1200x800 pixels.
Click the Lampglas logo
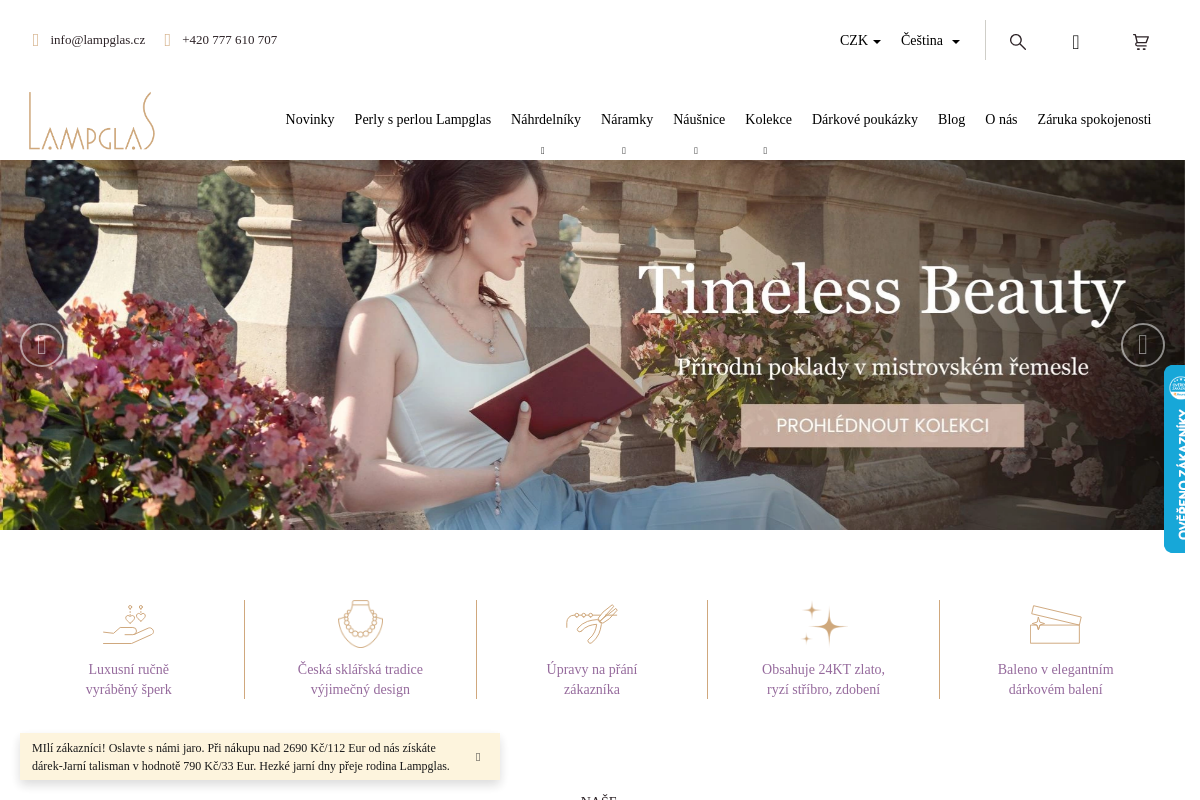click(x=92, y=121)
